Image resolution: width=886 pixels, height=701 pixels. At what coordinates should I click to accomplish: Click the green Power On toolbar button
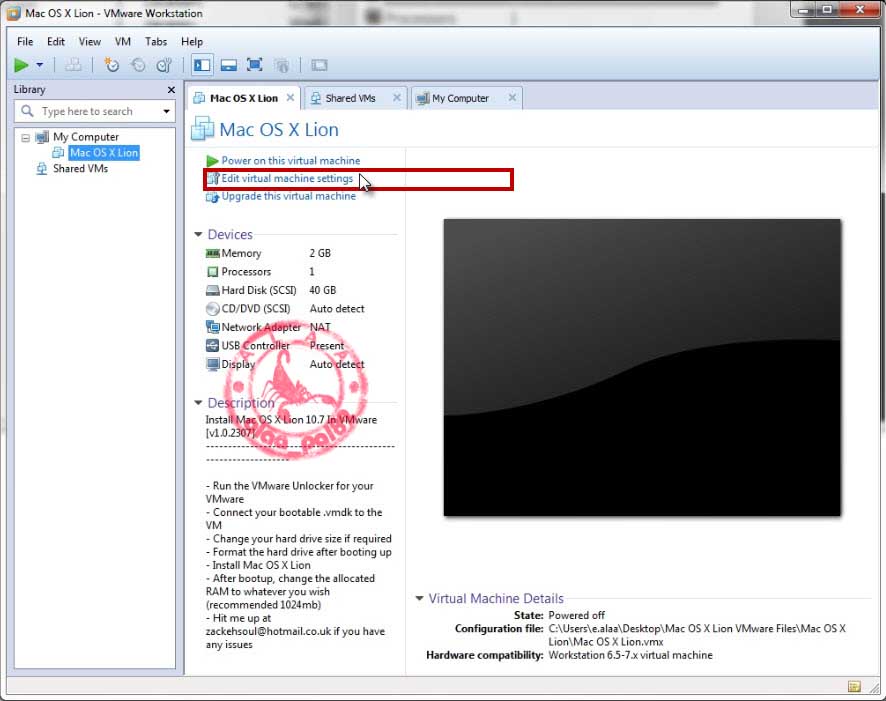tap(21, 66)
